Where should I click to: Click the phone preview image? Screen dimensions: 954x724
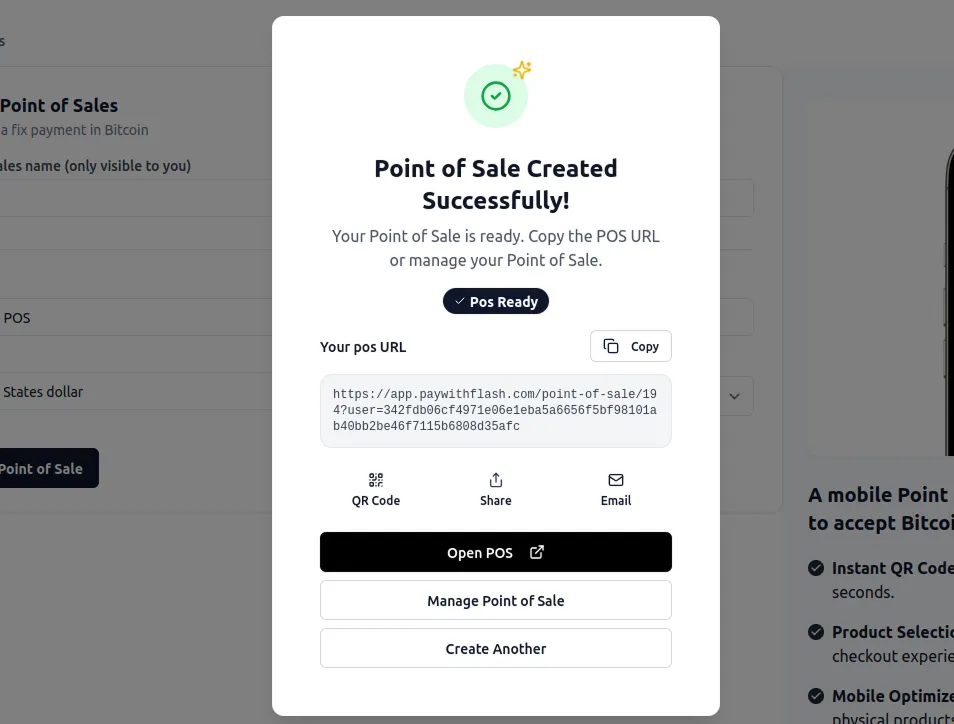[948, 300]
